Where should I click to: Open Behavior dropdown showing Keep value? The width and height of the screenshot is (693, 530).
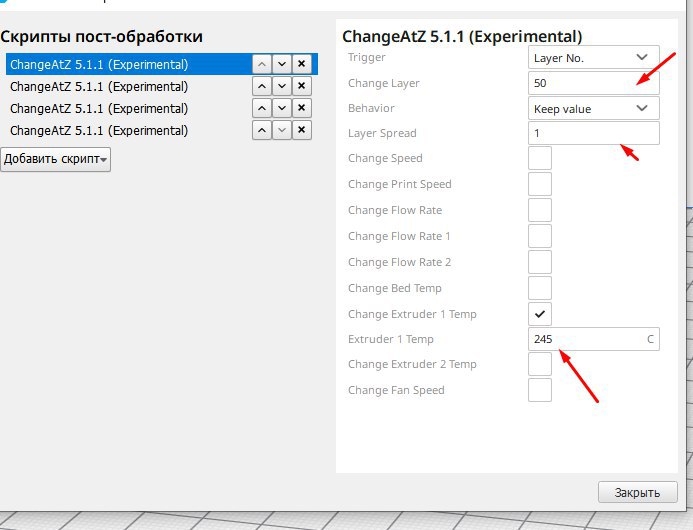(594, 108)
